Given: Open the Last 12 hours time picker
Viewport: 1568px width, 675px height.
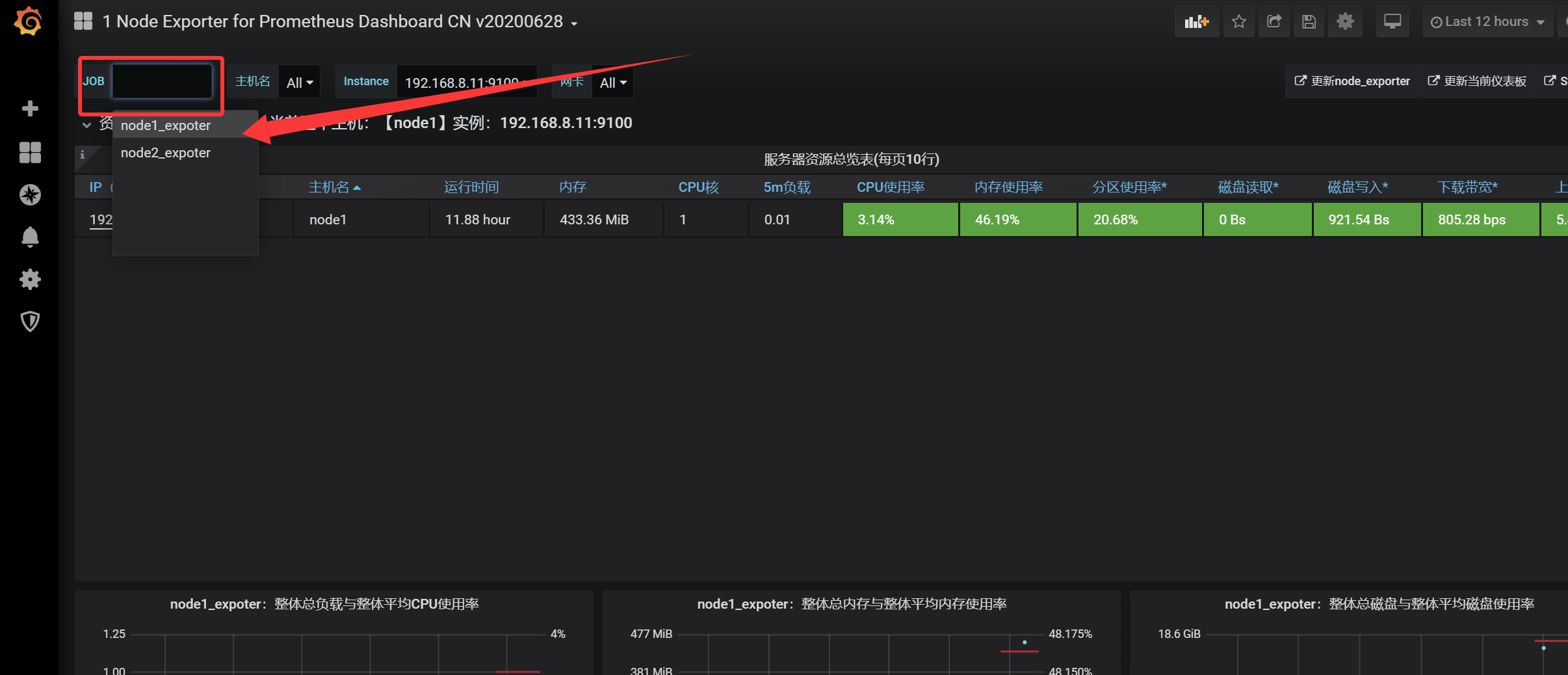Looking at the screenshot, I should click(x=1487, y=21).
